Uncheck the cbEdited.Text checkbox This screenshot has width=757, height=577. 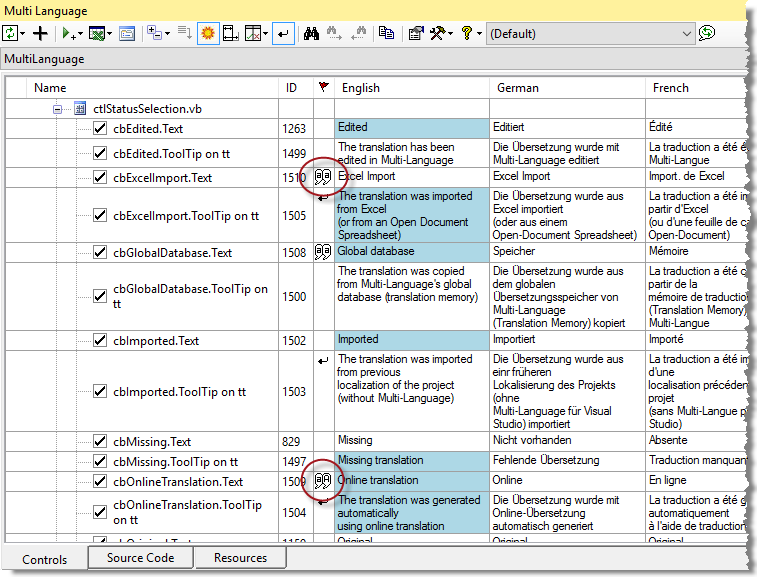click(100, 128)
